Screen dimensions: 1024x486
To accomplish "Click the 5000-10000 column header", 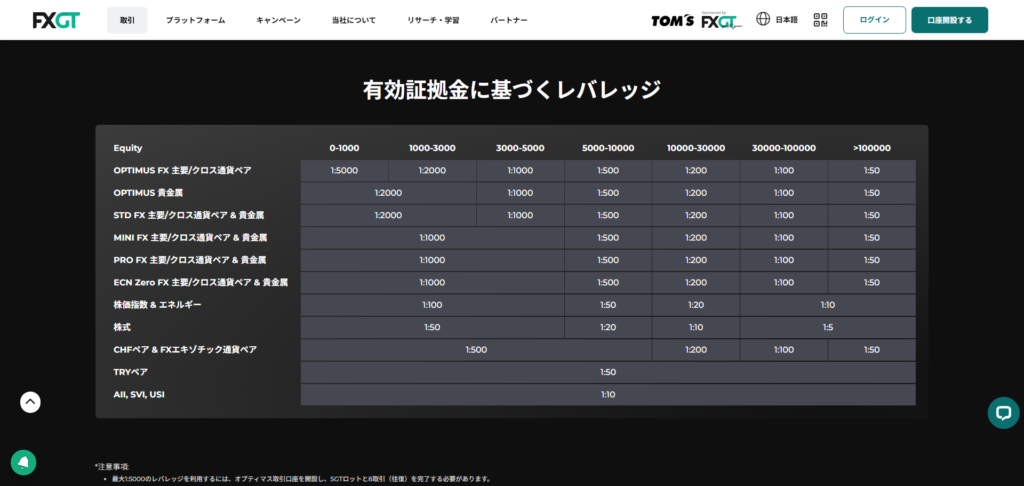I will coord(608,148).
